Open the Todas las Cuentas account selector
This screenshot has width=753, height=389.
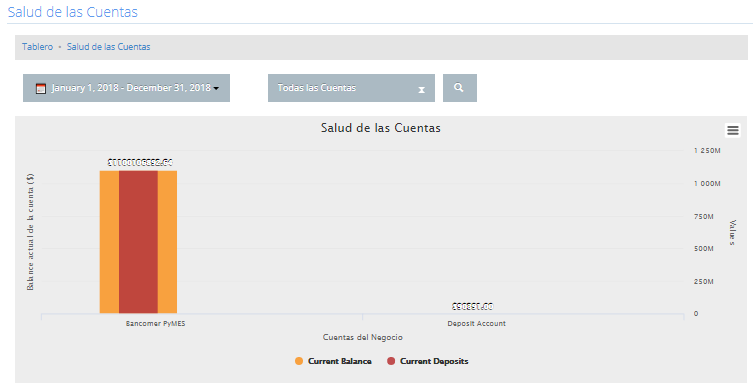click(x=351, y=88)
